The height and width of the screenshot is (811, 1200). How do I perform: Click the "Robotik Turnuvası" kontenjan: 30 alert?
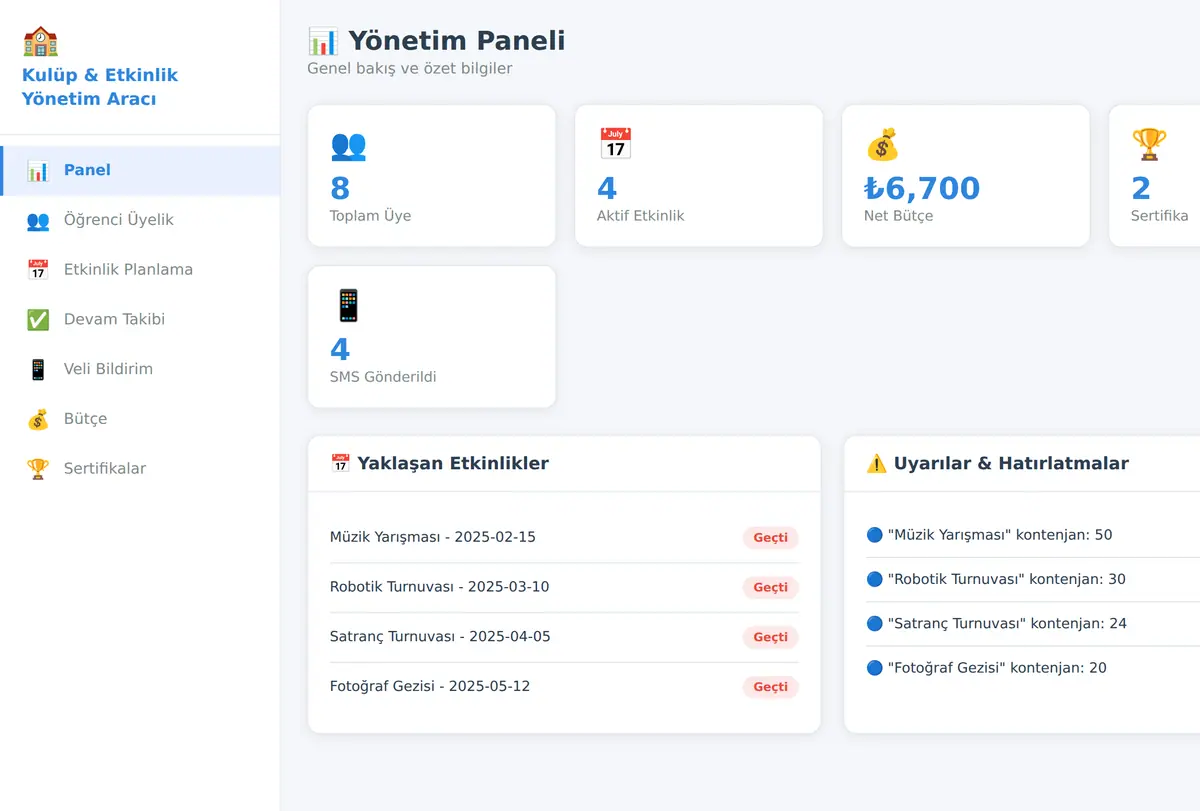click(x=996, y=579)
